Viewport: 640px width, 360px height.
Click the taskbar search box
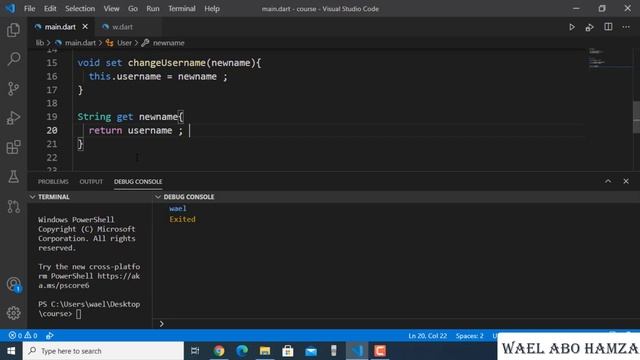click(x=103, y=351)
